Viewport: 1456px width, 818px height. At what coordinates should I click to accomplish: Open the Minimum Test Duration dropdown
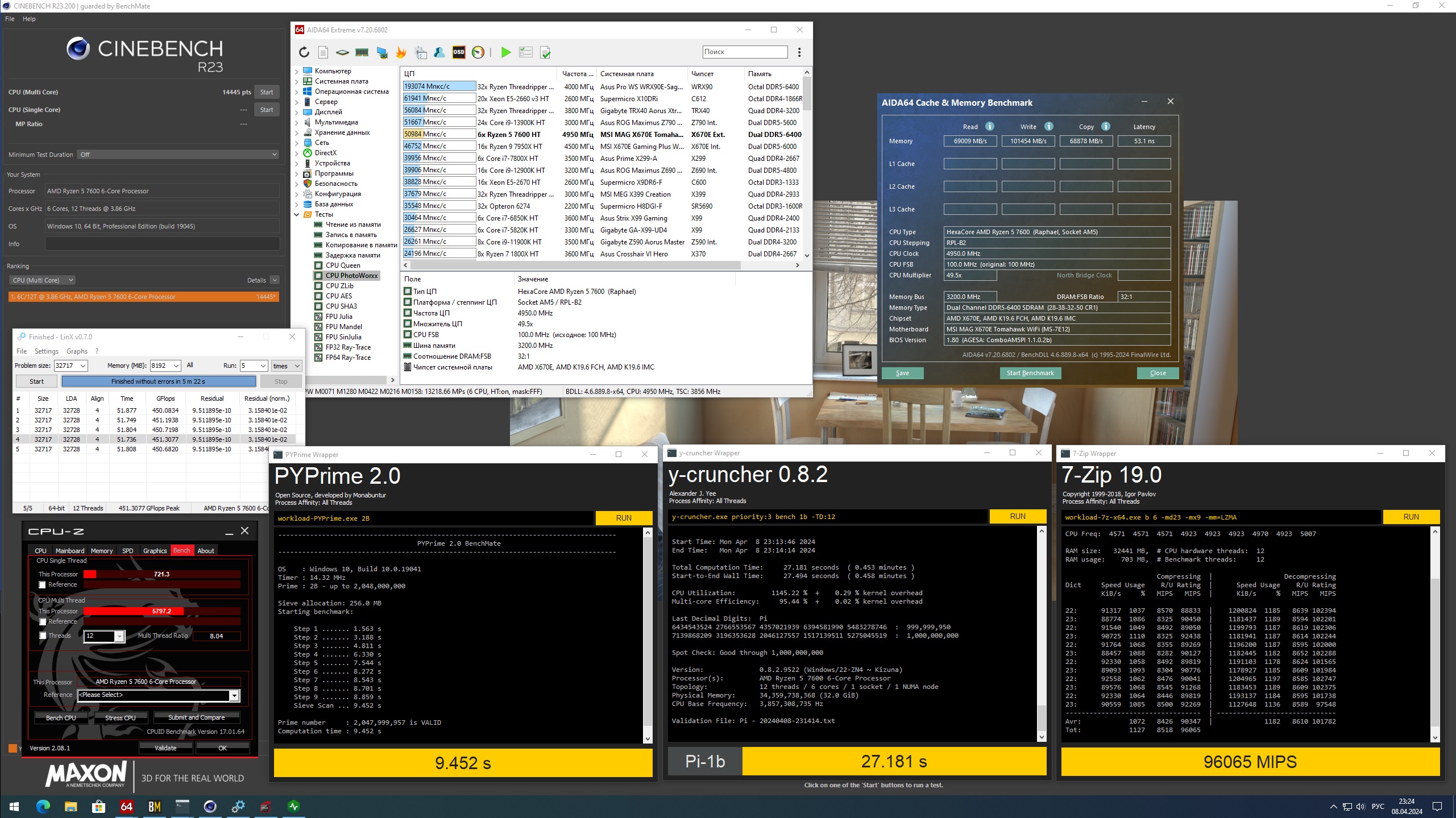[x=179, y=155]
